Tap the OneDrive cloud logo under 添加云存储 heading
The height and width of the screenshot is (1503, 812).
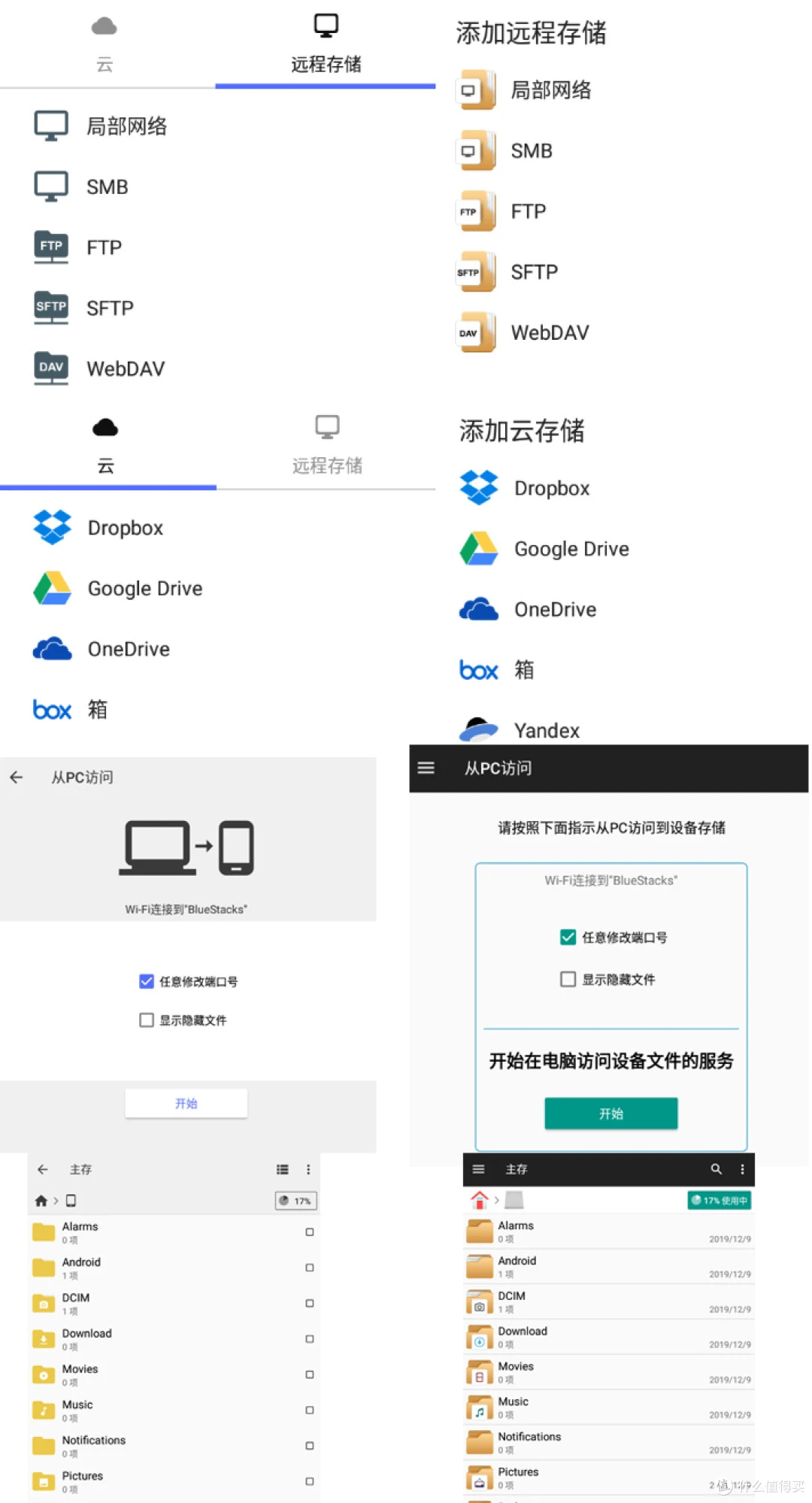(479, 609)
